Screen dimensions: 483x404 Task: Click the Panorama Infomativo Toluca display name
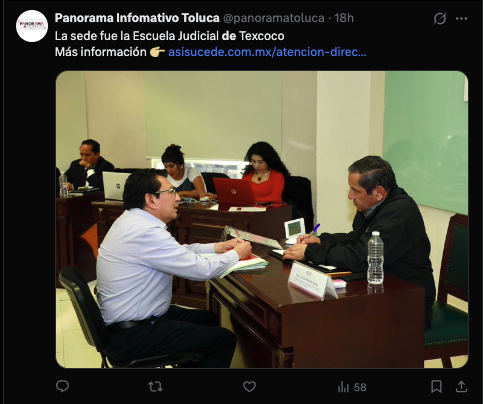pos(137,18)
